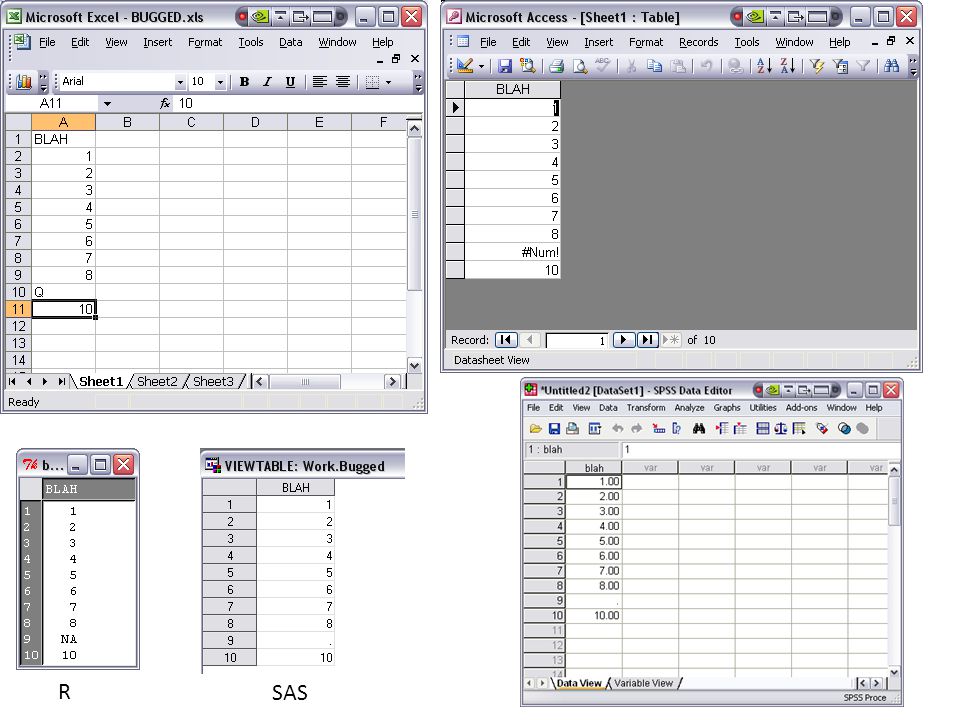Click Variables info icon in SPSS toolbar
This screenshot has width=960, height=720.
tap(677, 429)
